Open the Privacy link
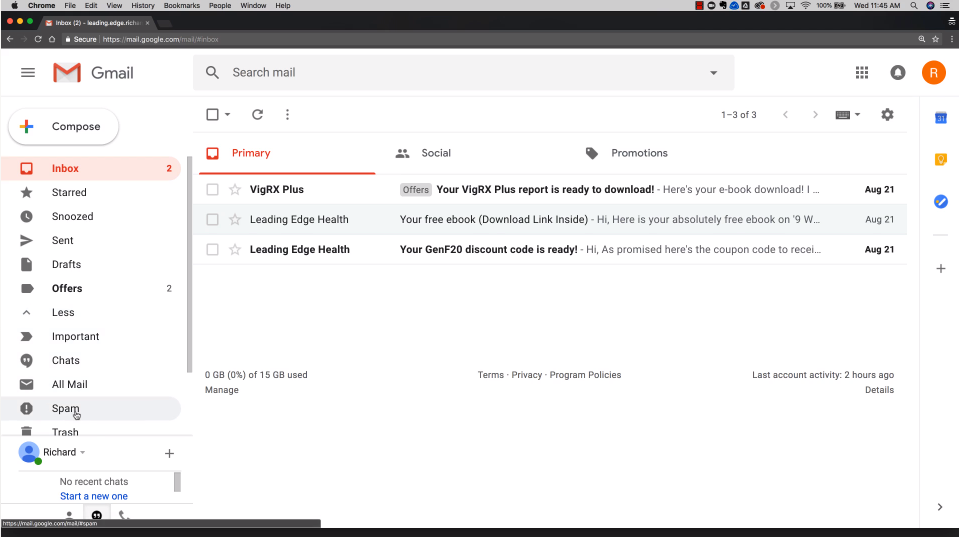The height and width of the screenshot is (537, 959). [527, 375]
